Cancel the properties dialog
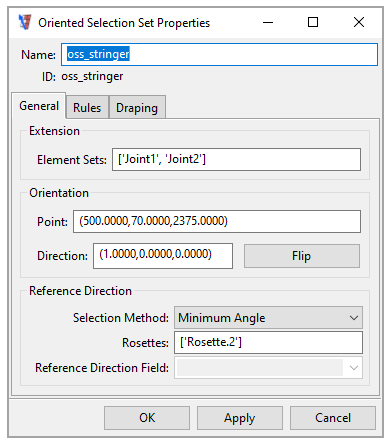This screenshot has width=391, height=443. pyautogui.click(x=333, y=418)
